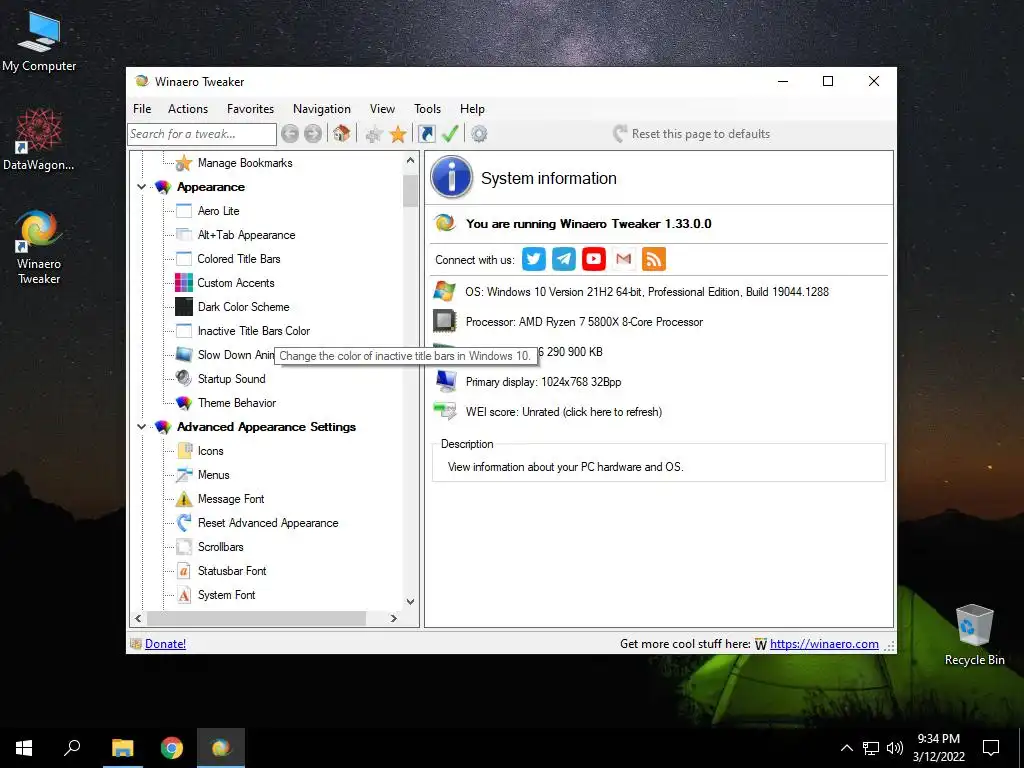Click the taskbar search magnifier
The height and width of the screenshot is (768, 1024).
[x=72, y=748]
